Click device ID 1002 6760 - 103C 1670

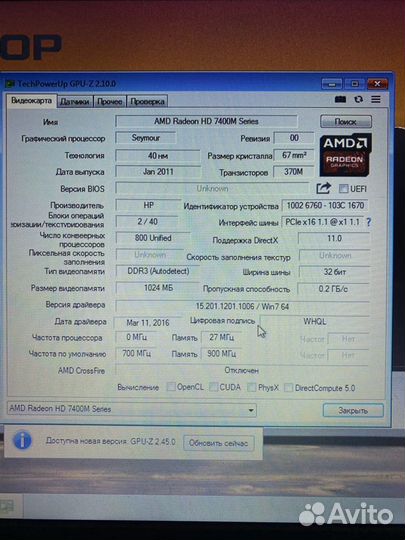(x=325, y=206)
